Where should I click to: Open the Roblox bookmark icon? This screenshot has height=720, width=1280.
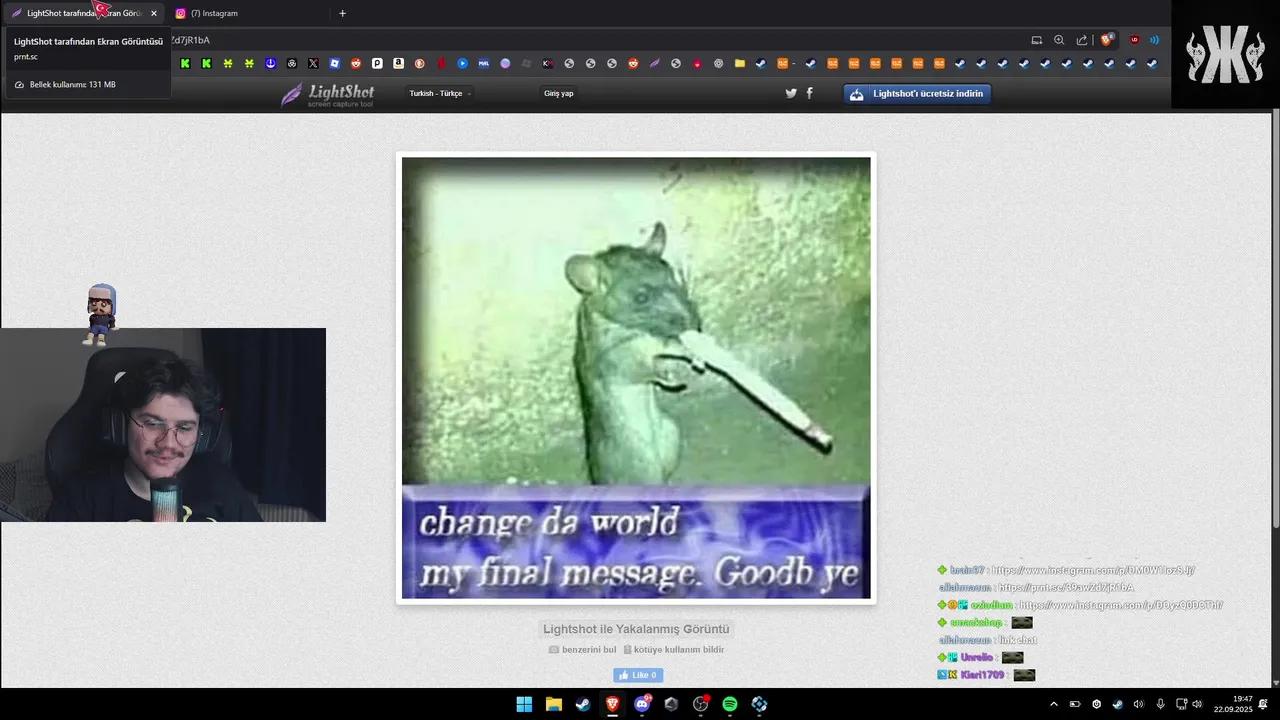[335, 63]
